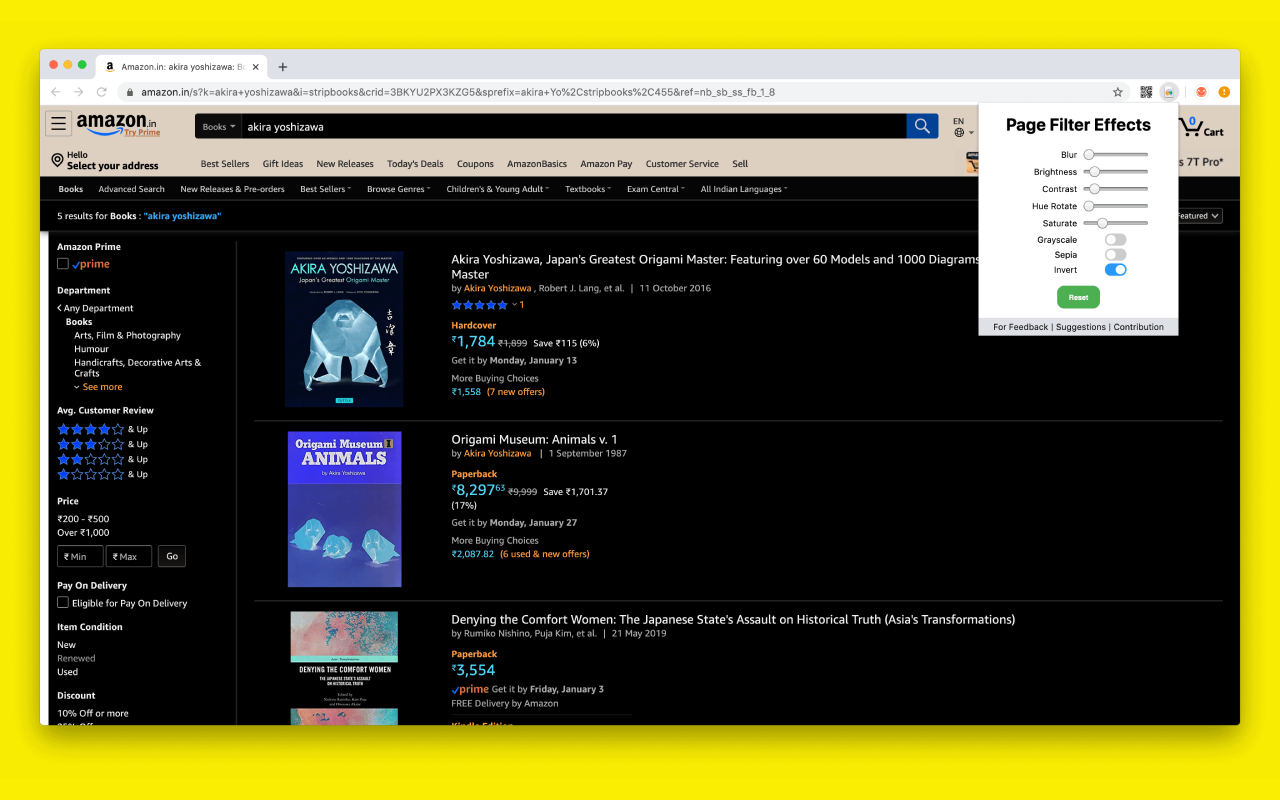Open a new browser tab
Screen dimensions: 1280x800
[283, 67]
